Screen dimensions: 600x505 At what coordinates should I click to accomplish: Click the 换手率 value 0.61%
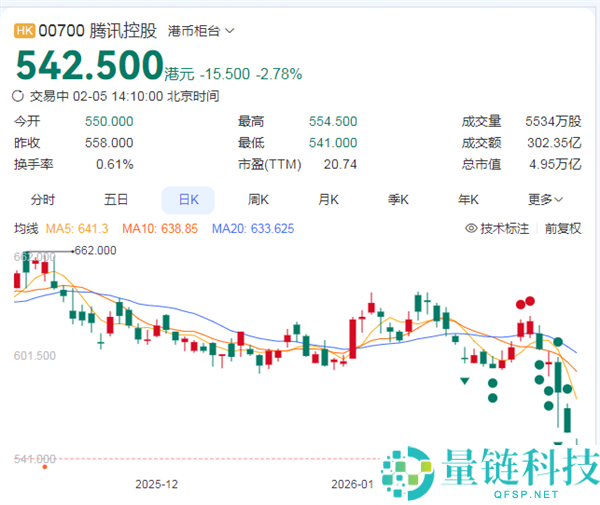tap(114, 165)
